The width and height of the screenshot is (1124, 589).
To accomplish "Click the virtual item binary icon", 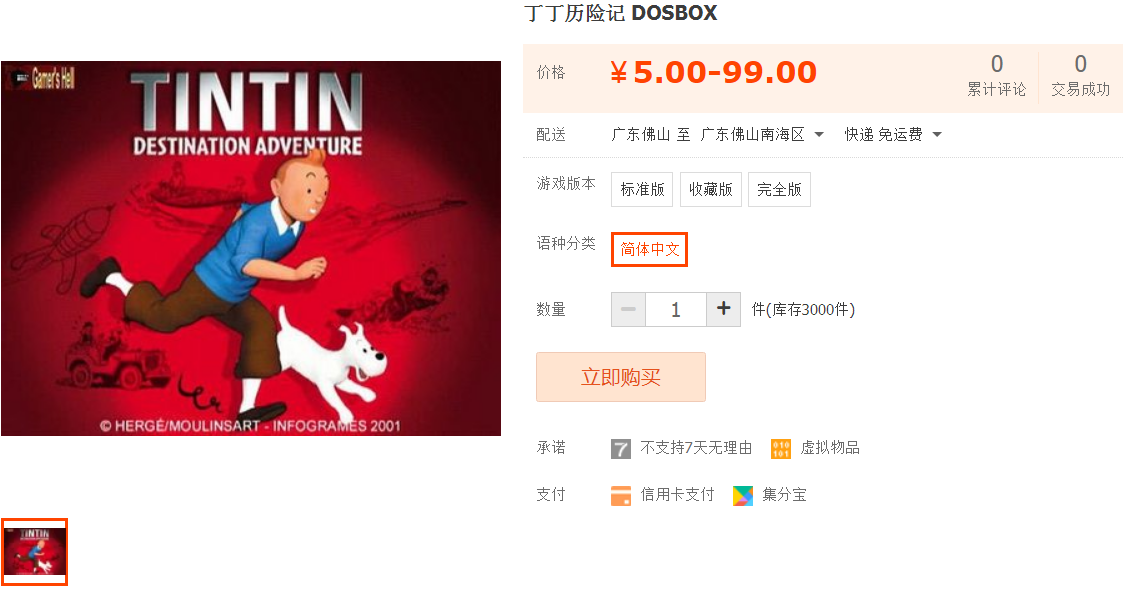I will click(x=781, y=449).
